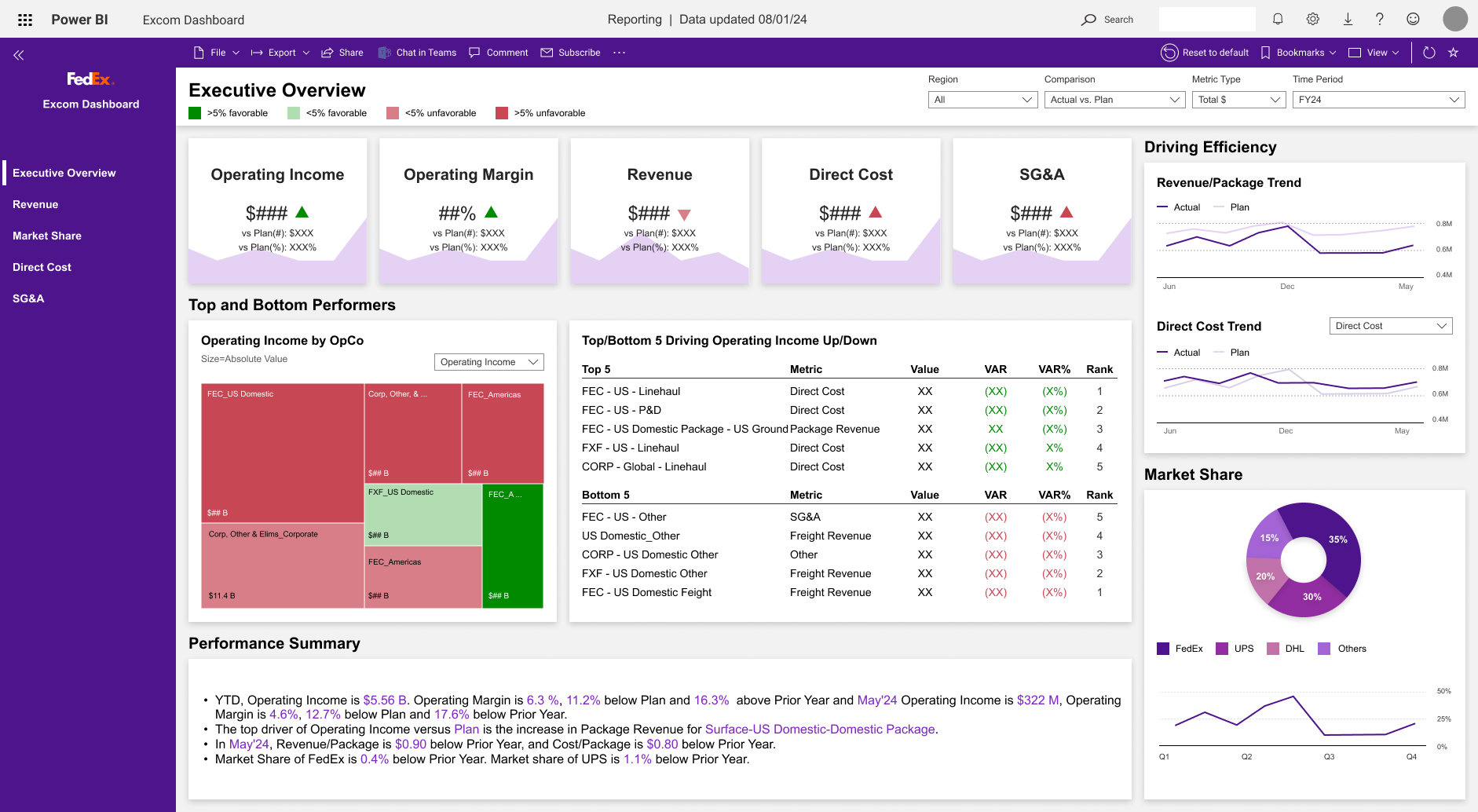The height and width of the screenshot is (812, 1478).
Task: Open the Power BI app launcher grid
Action: (x=25, y=20)
